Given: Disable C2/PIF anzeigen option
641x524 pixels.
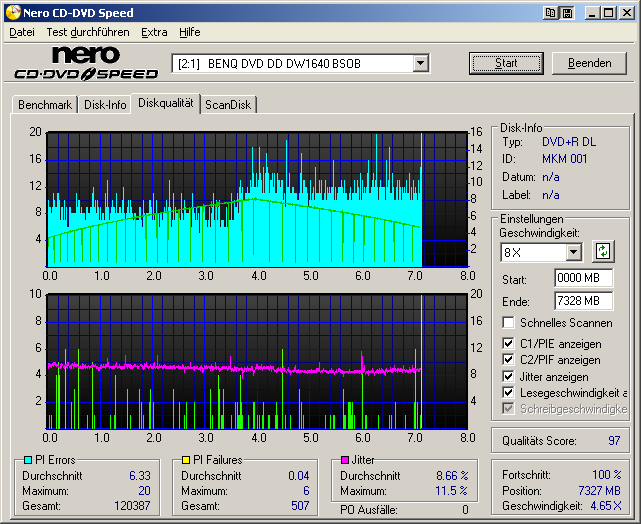Looking at the screenshot, I should [x=509, y=360].
